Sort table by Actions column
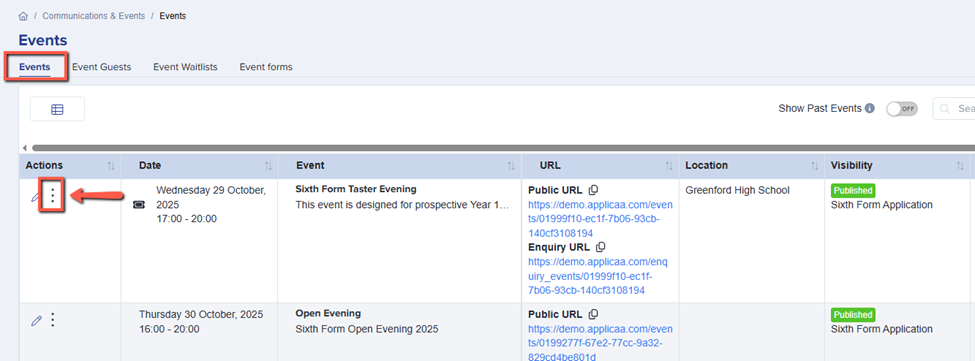Viewport: 975px width, 361px height. (x=111, y=166)
